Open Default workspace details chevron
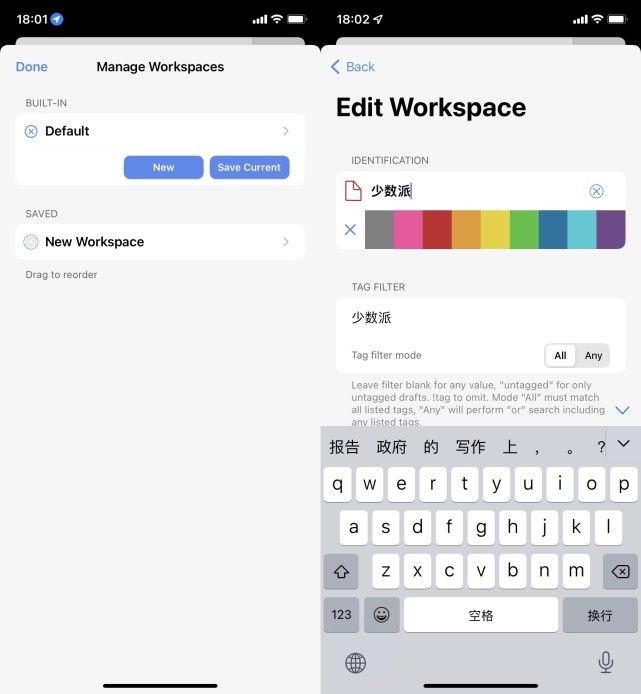The height and width of the screenshot is (694, 641). click(286, 131)
